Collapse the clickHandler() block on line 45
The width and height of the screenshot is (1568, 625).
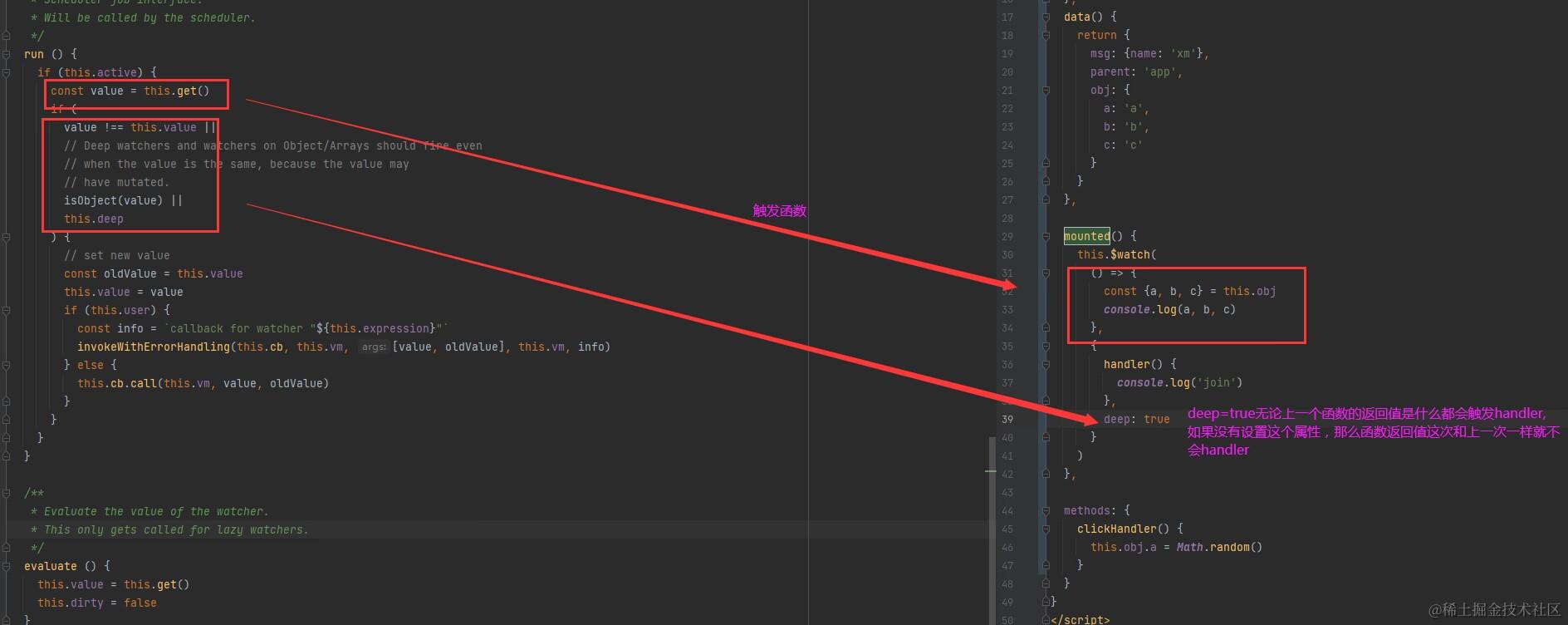click(1046, 529)
